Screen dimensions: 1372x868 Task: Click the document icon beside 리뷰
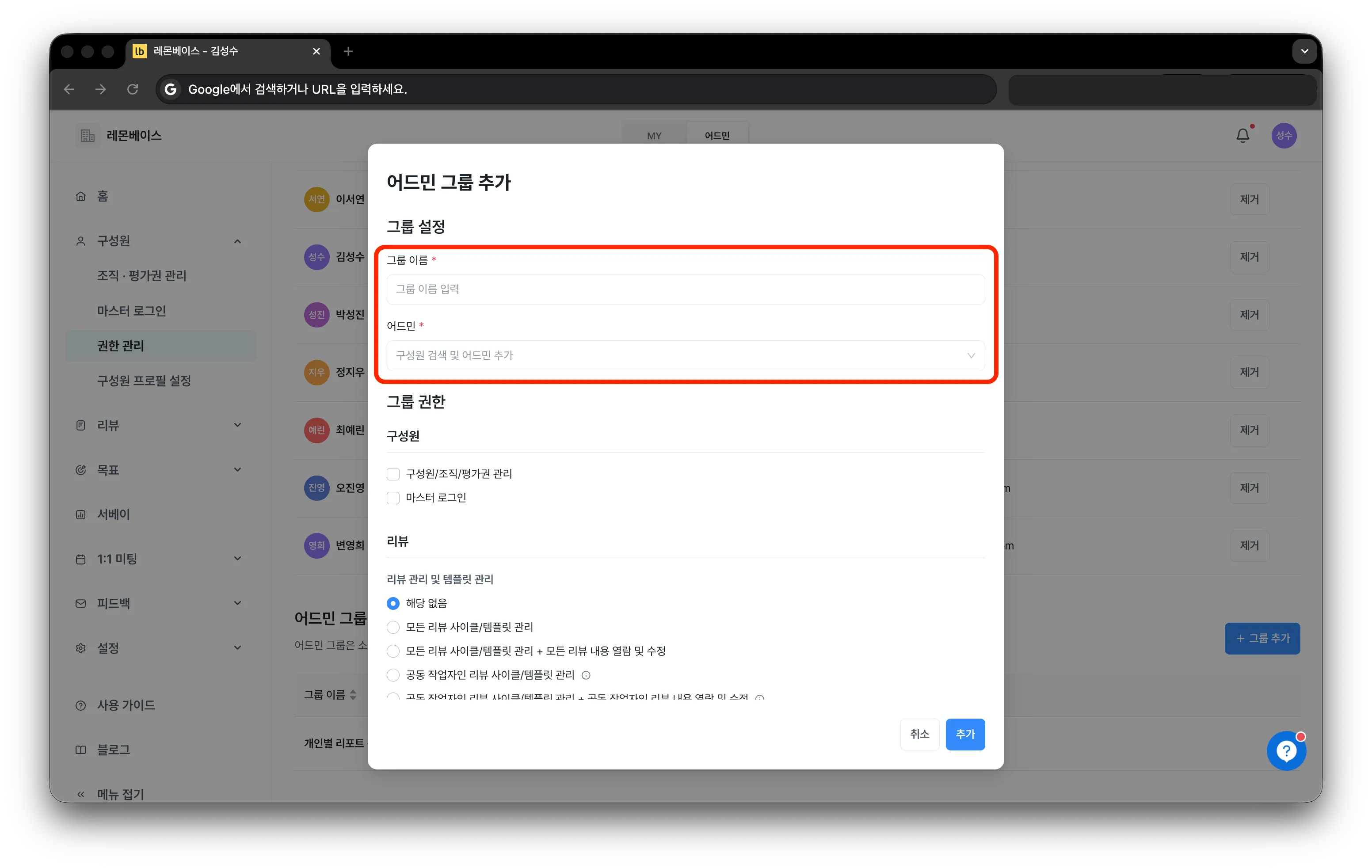(81, 426)
